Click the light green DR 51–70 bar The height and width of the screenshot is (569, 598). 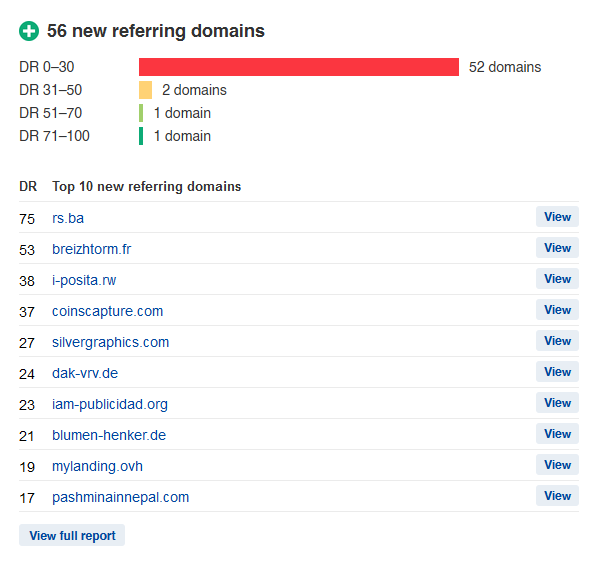[x=141, y=113]
